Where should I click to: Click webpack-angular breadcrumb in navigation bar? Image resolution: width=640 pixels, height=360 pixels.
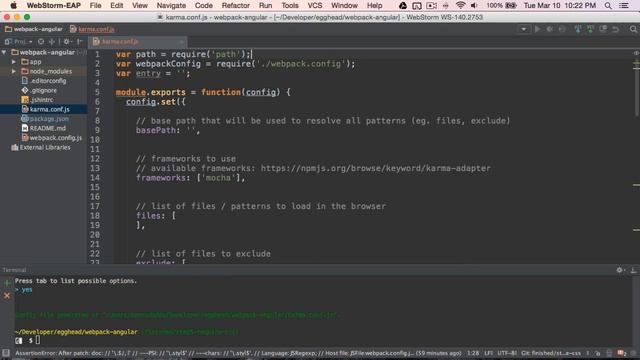click(x=33, y=29)
